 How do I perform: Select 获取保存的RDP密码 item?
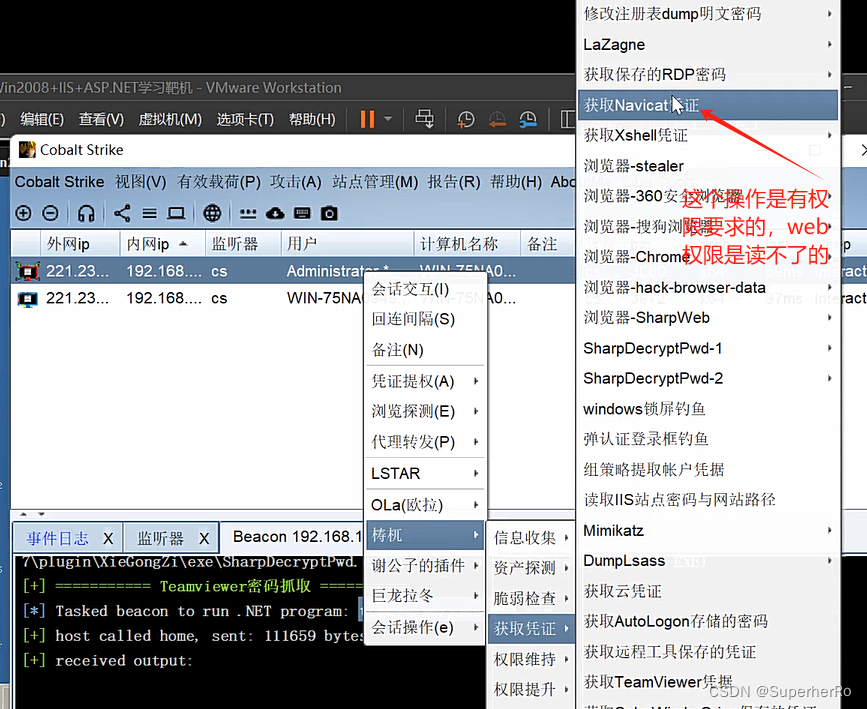pos(708,75)
